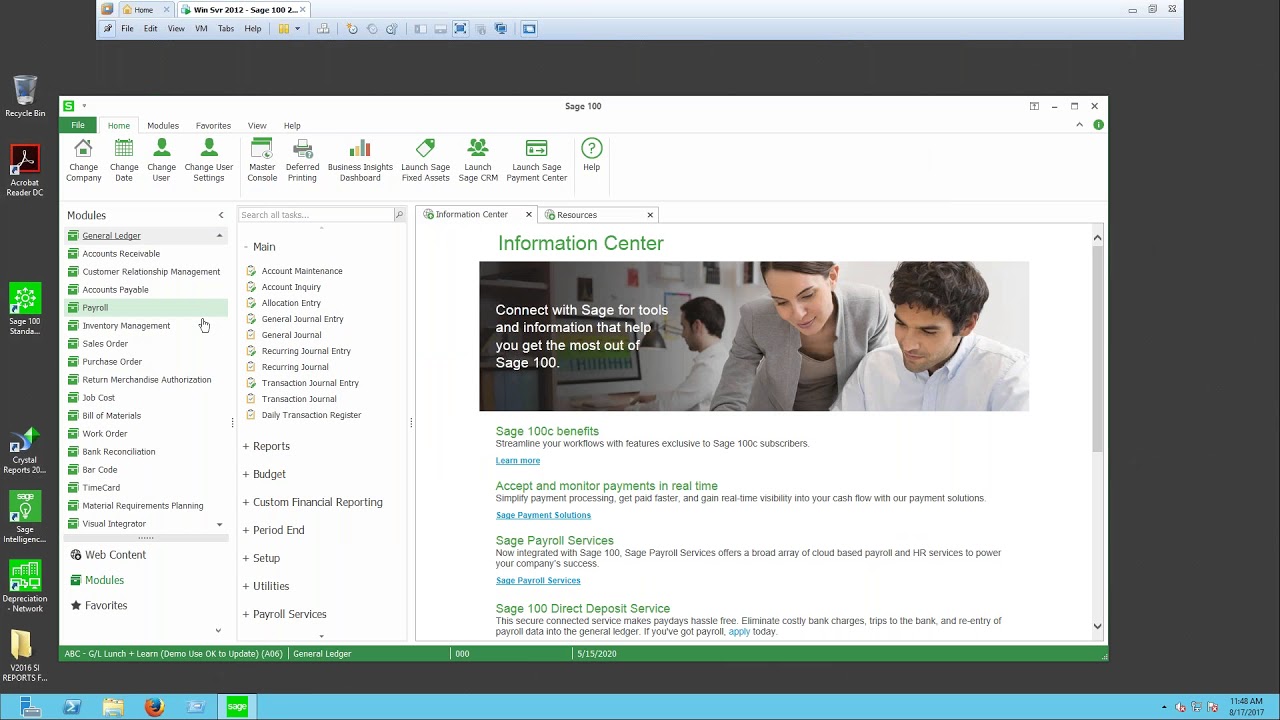Open Depreciation - Network desktop icon
1280x720 pixels.
click(25, 587)
